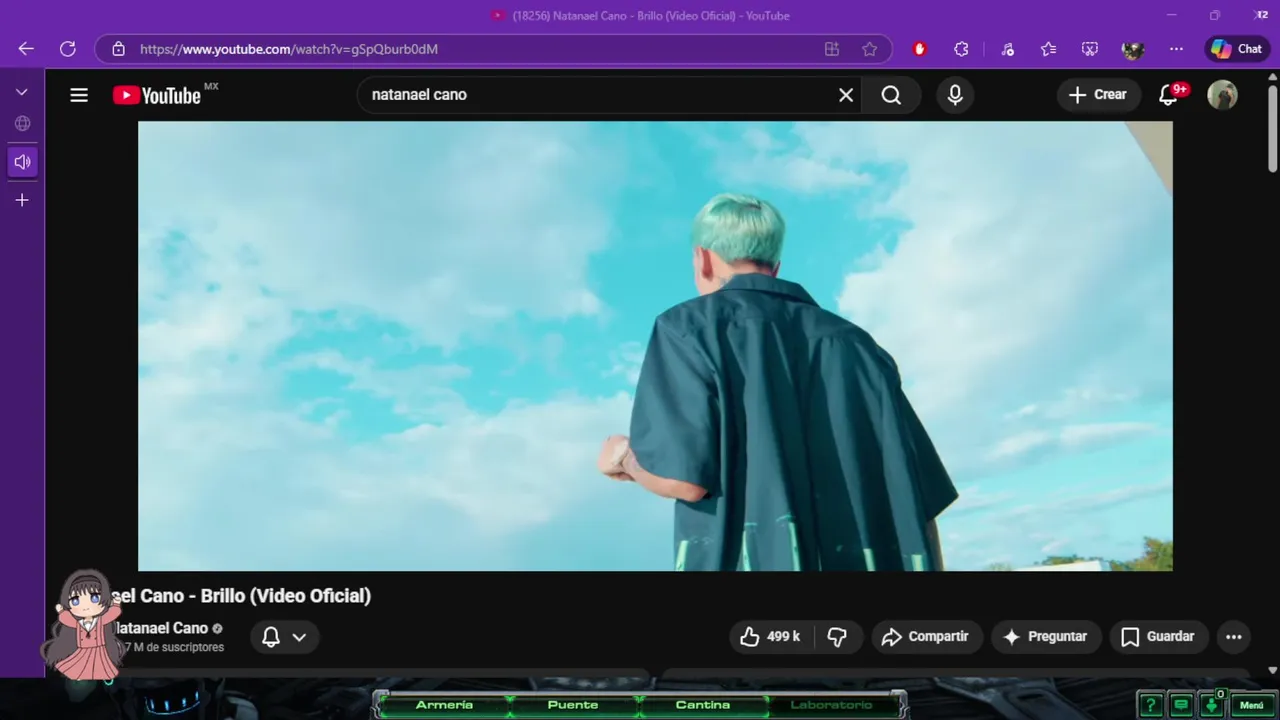Open YouTube notifications bell
Viewport: 1280px width, 720px height.
pyautogui.click(x=1168, y=95)
